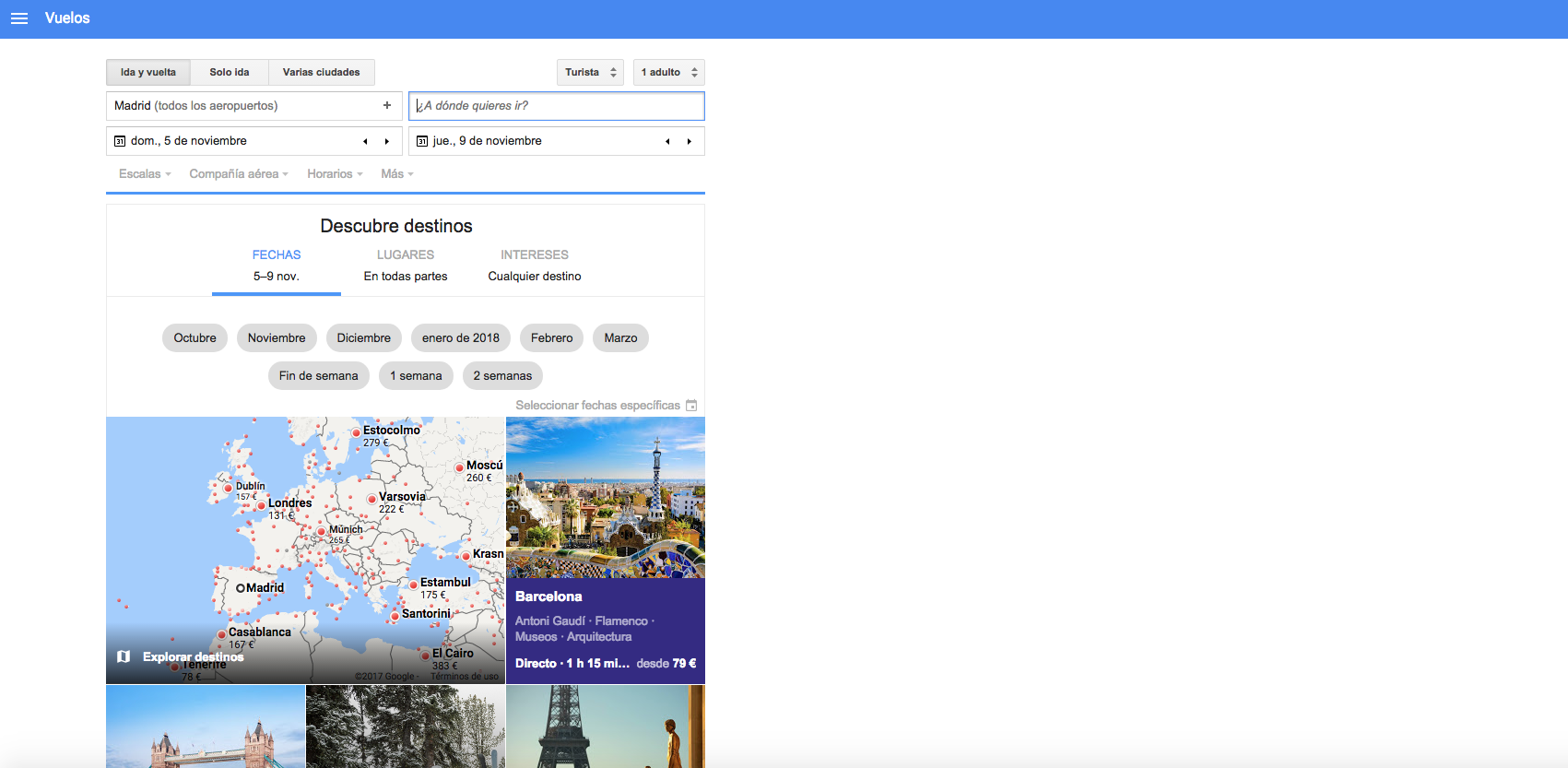Choose Fin de semana duration chip

(x=319, y=376)
